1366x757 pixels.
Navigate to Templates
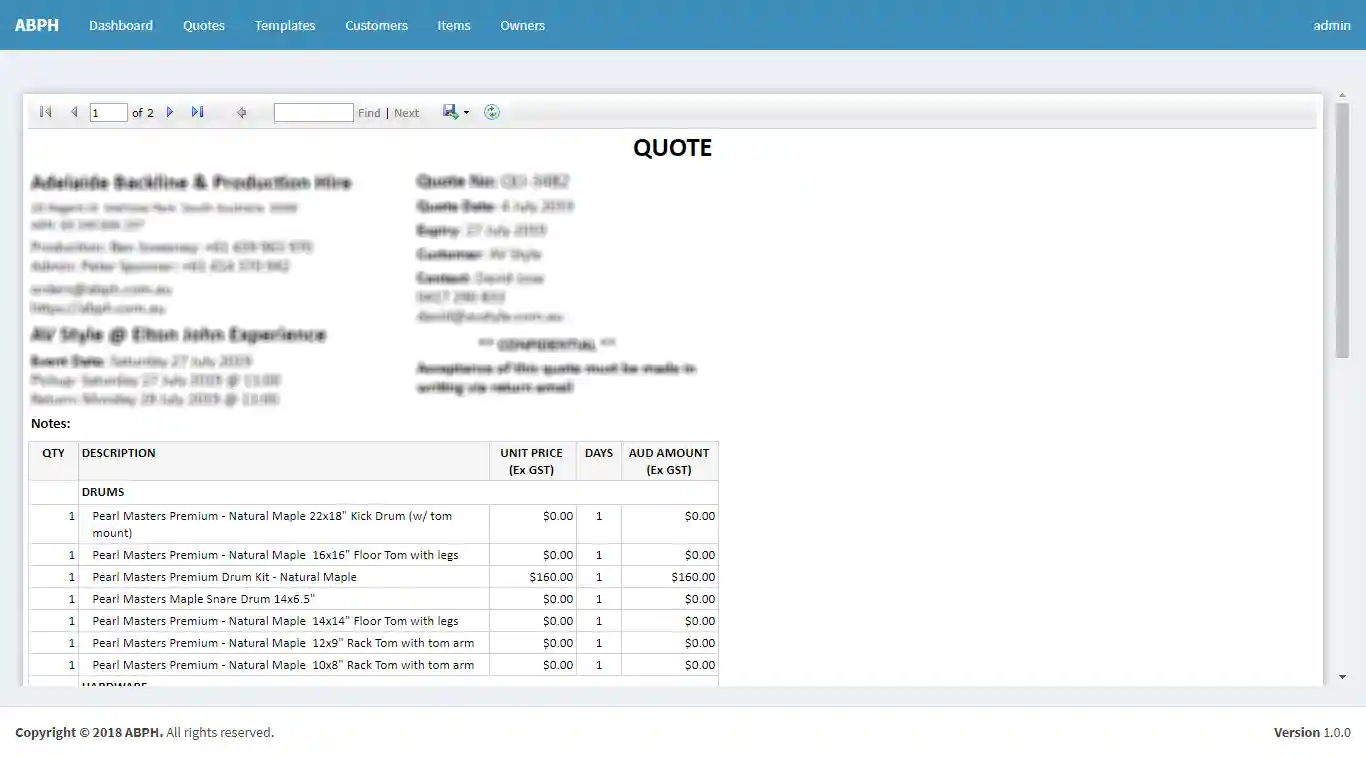click(x=285, y=25)
